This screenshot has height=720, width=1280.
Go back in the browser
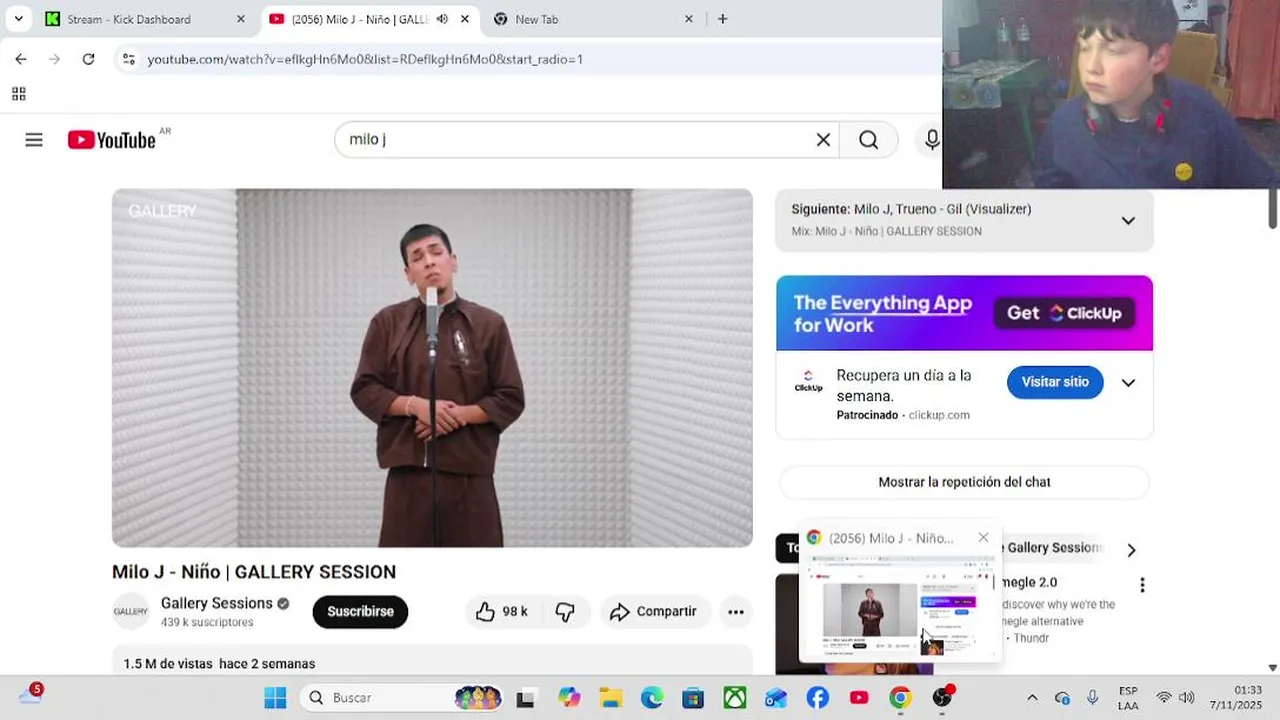coord(21,59)
